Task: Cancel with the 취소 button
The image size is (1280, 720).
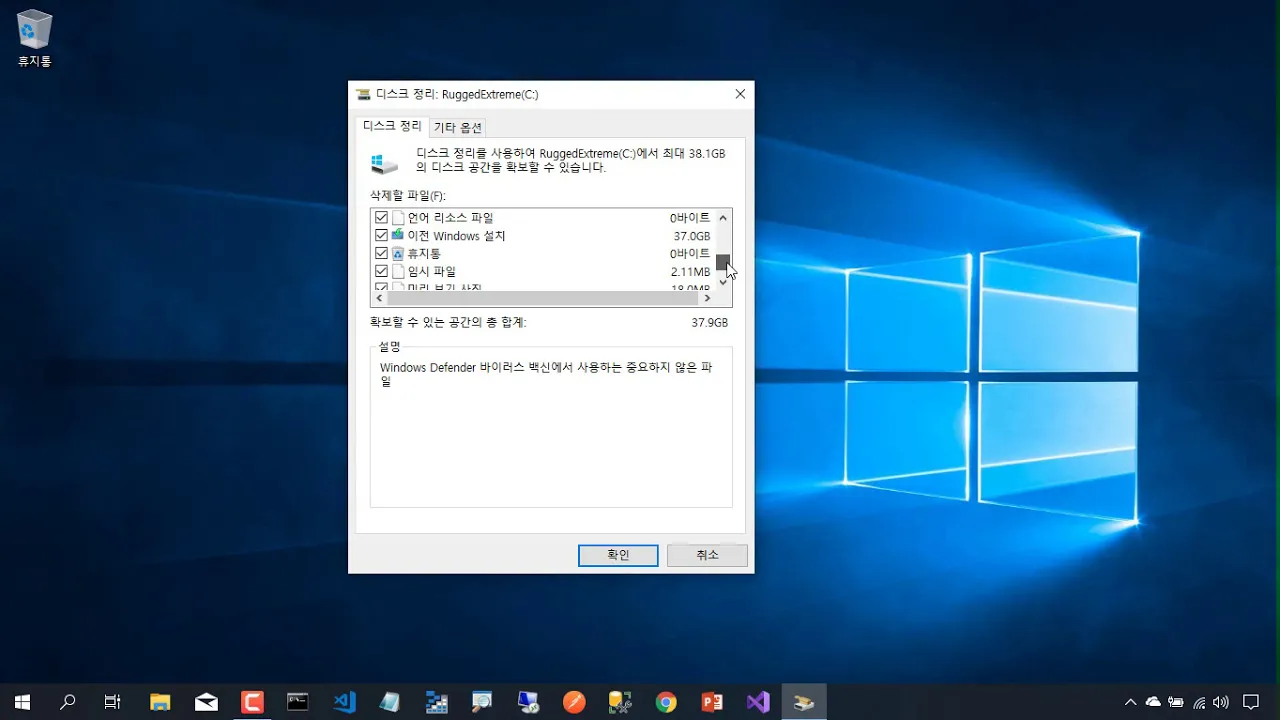Action: 707,555
